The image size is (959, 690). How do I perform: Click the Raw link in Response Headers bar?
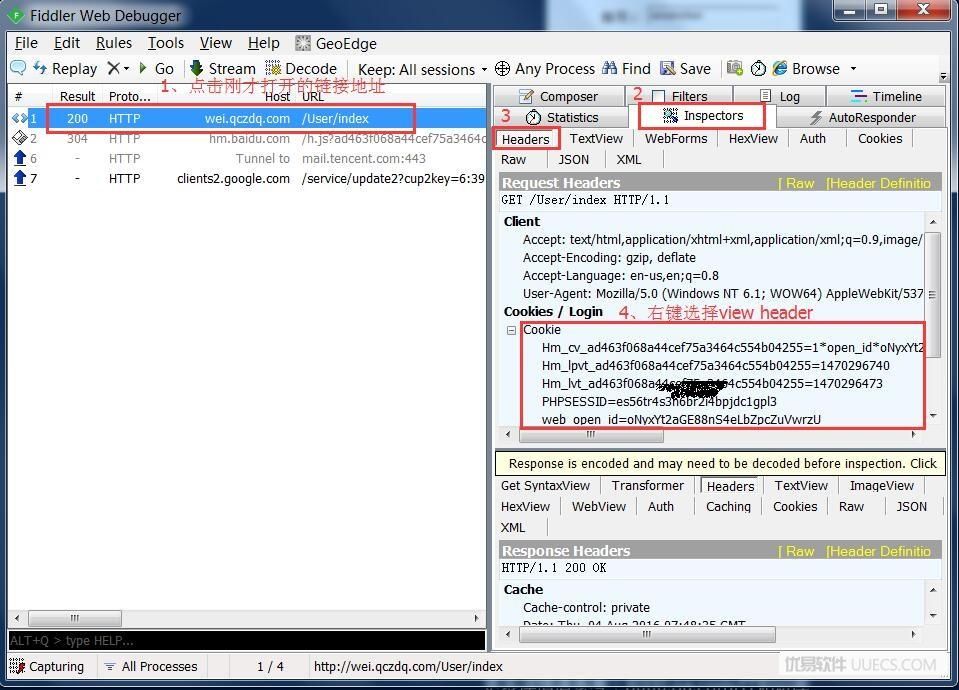tap(796, 551)
